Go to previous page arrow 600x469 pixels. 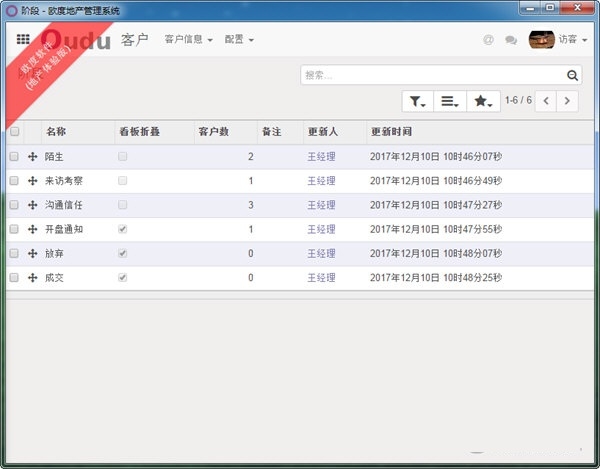pos(546,101)
